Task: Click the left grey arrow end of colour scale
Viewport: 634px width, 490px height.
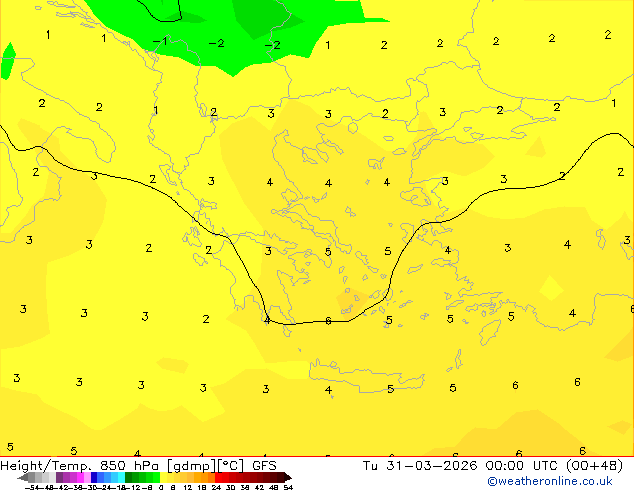Action: (23, 478)
